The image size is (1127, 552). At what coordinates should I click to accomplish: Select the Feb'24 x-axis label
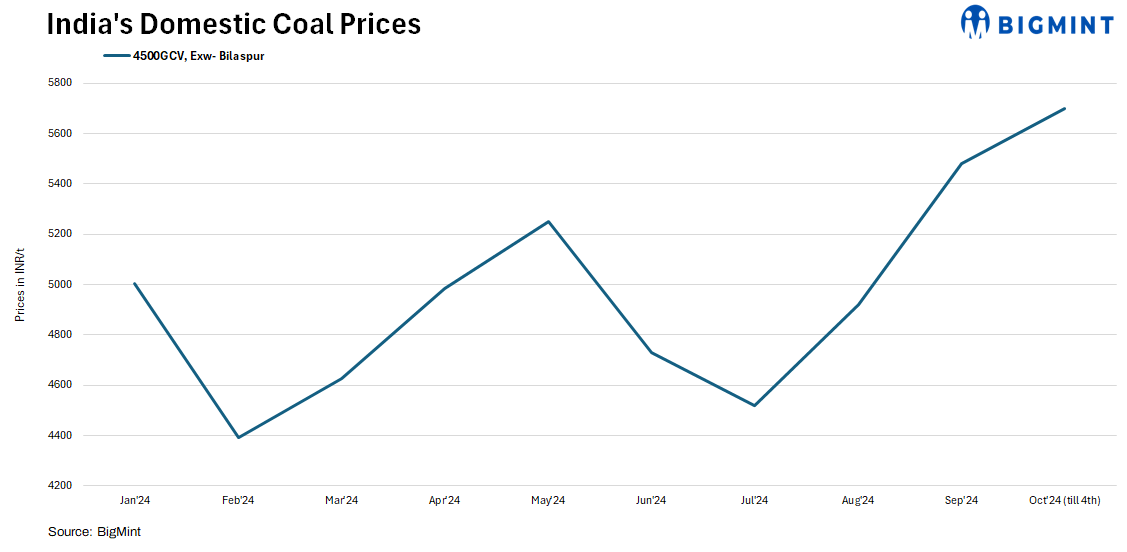point(238,500)
